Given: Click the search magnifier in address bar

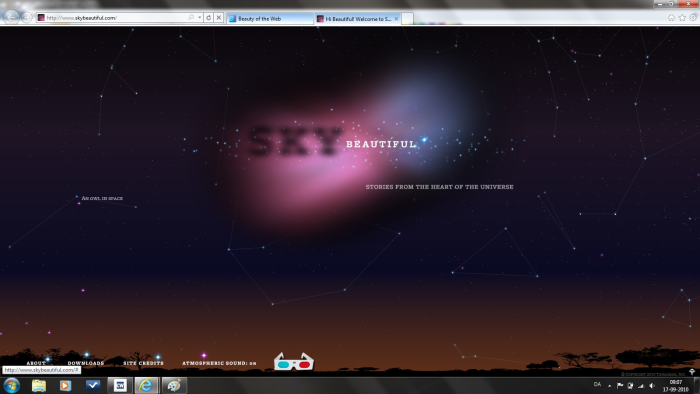Looking at the screenshot, I should click(x=191, y=18).
